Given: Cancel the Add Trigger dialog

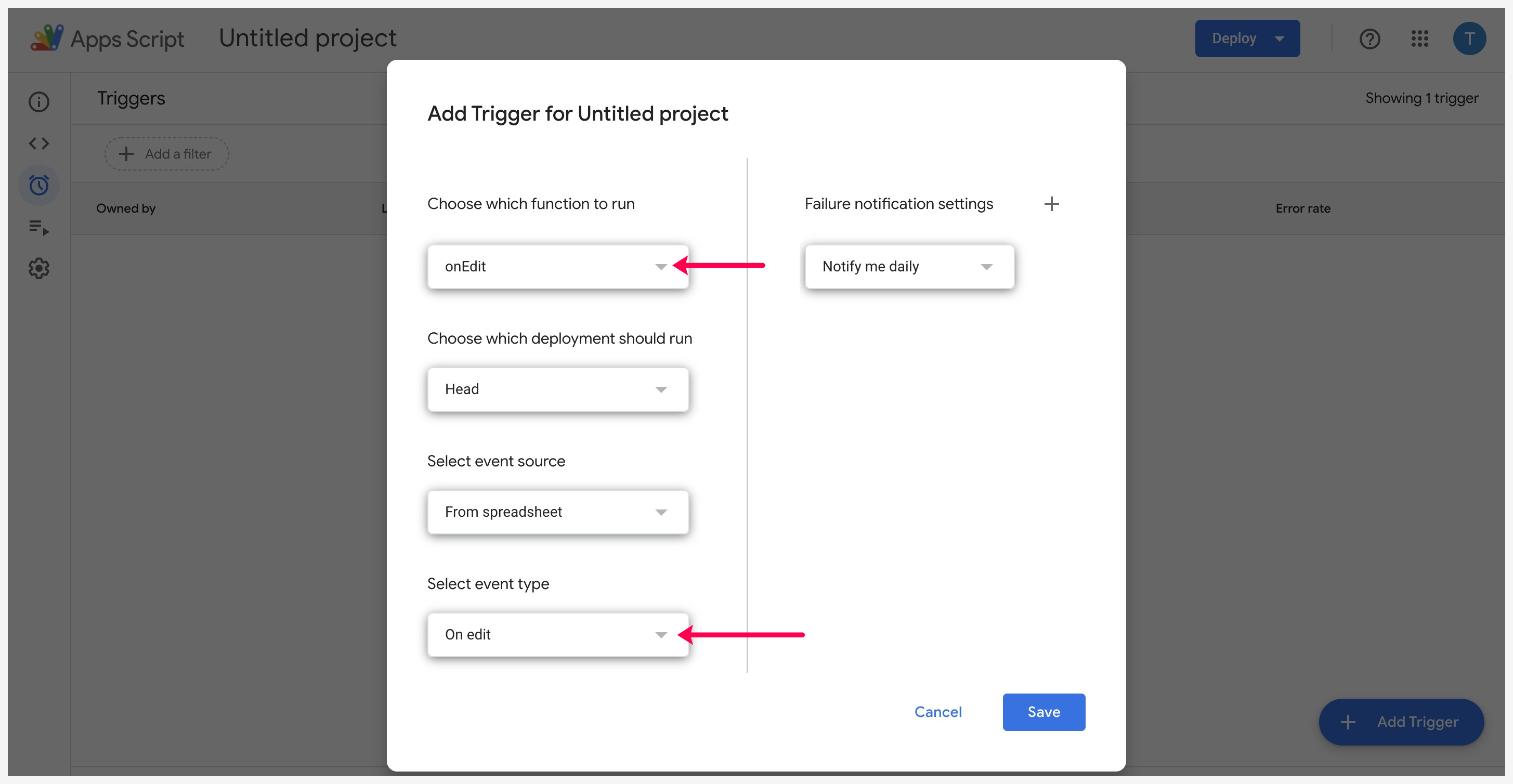Looking at the screenshot, I should (937, 712).
